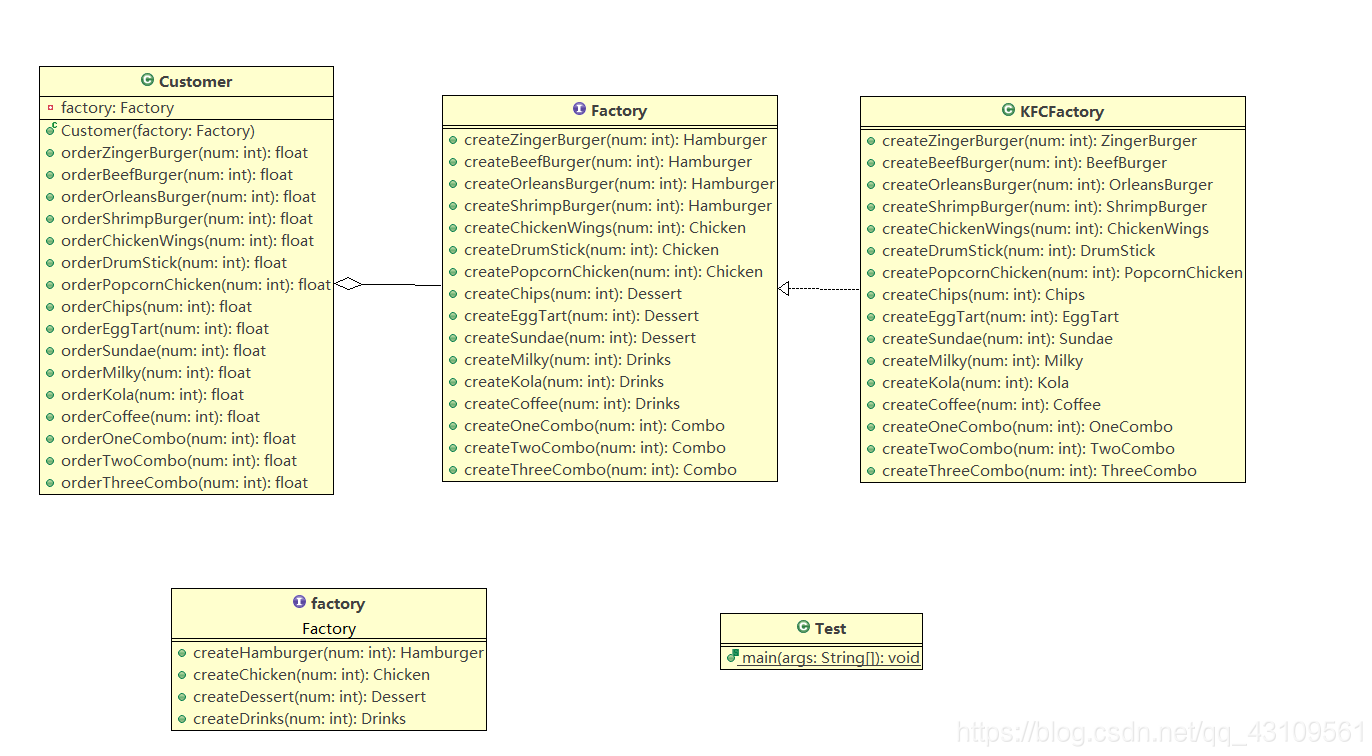Click the green class icon beside Customer
This screenshot has height=756, width=1372.
pos(148,81)
